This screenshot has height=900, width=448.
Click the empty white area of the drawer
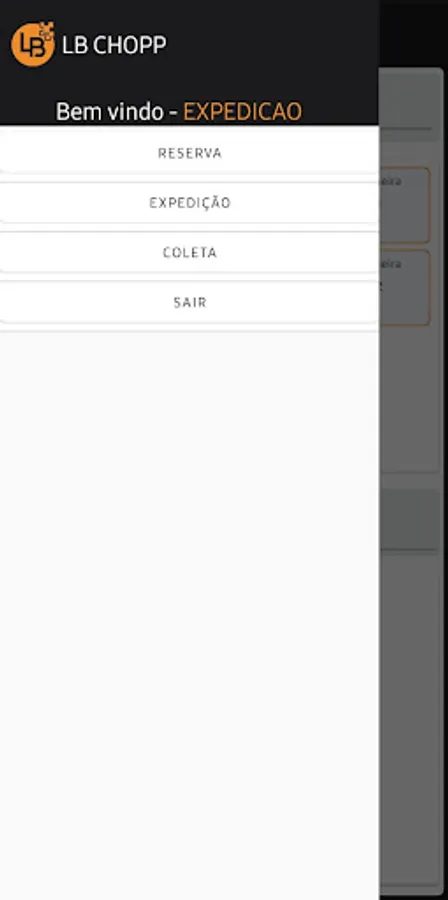(x=189, y=614)
